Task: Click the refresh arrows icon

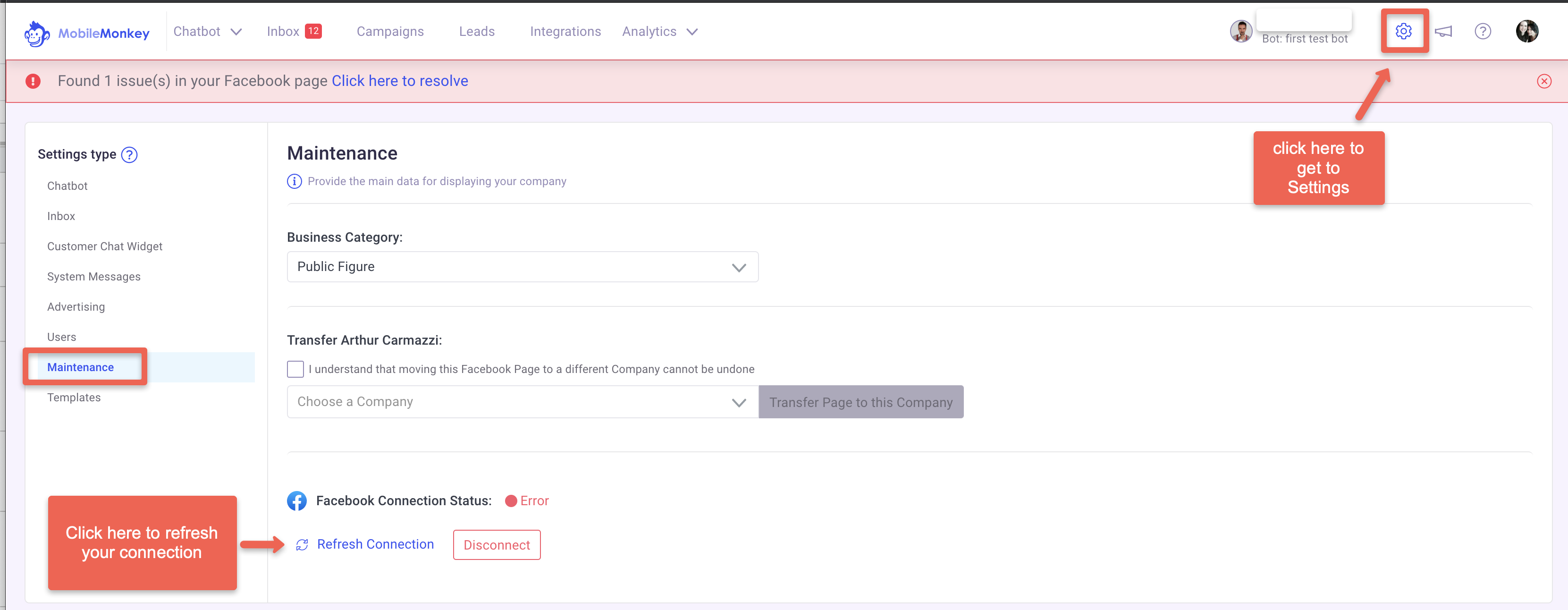Action: (302, 545)
